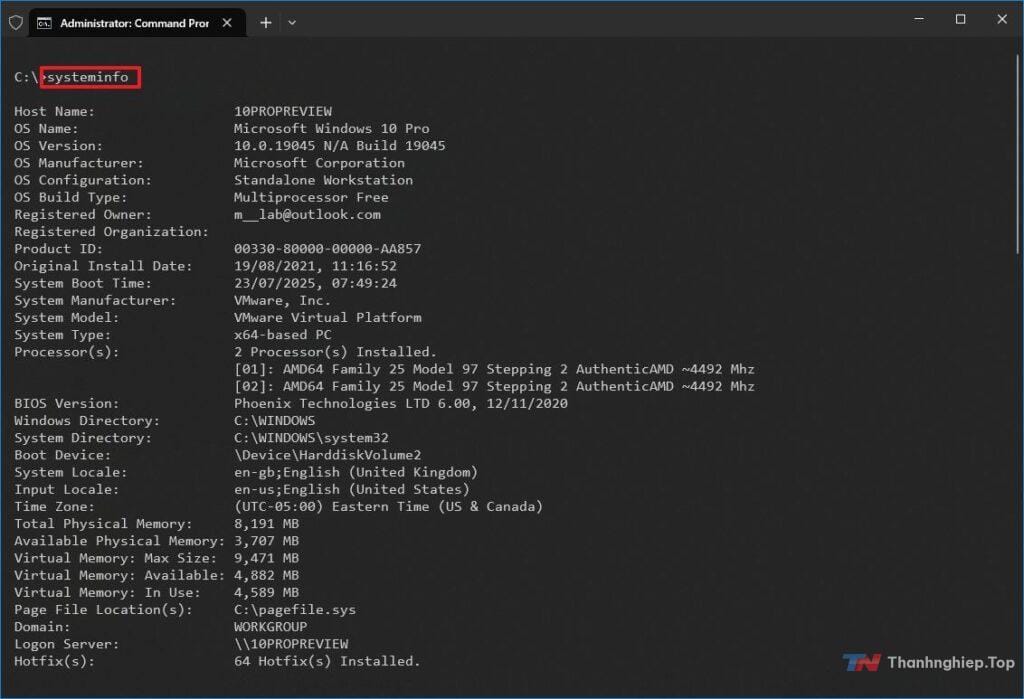The height and width of the screenshot is (699, 1024).
Task: Click the page file location C:\pagefile.sys
Action: point(295,610)
